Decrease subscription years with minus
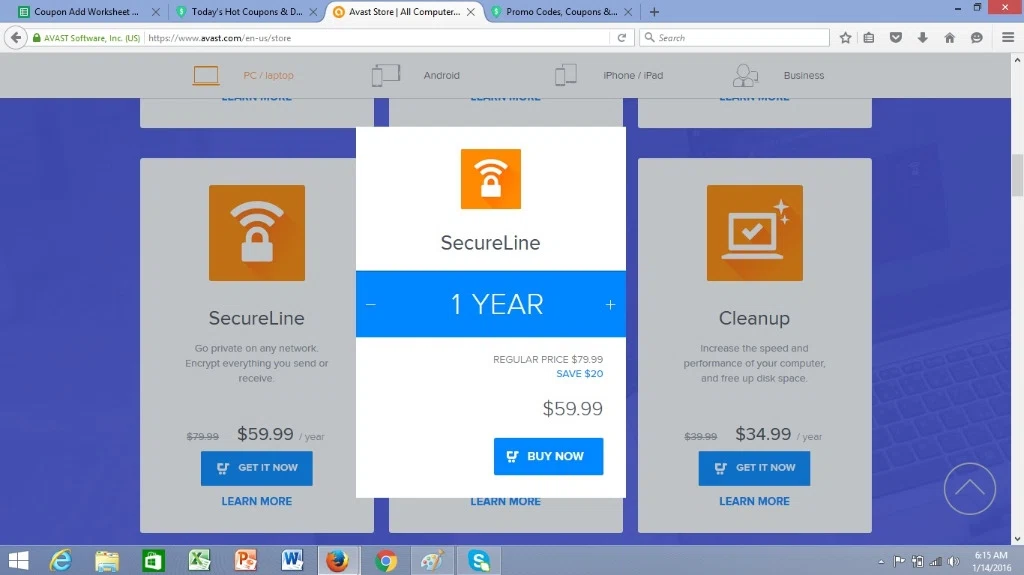 click(370, 304)
